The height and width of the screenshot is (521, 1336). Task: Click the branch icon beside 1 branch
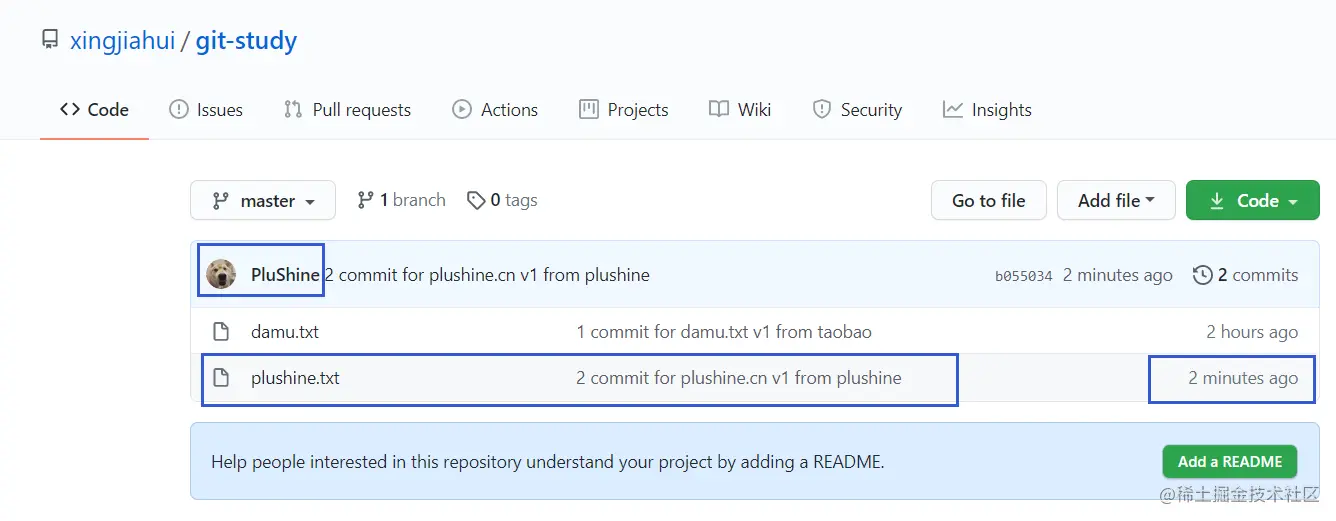point(366,200)
